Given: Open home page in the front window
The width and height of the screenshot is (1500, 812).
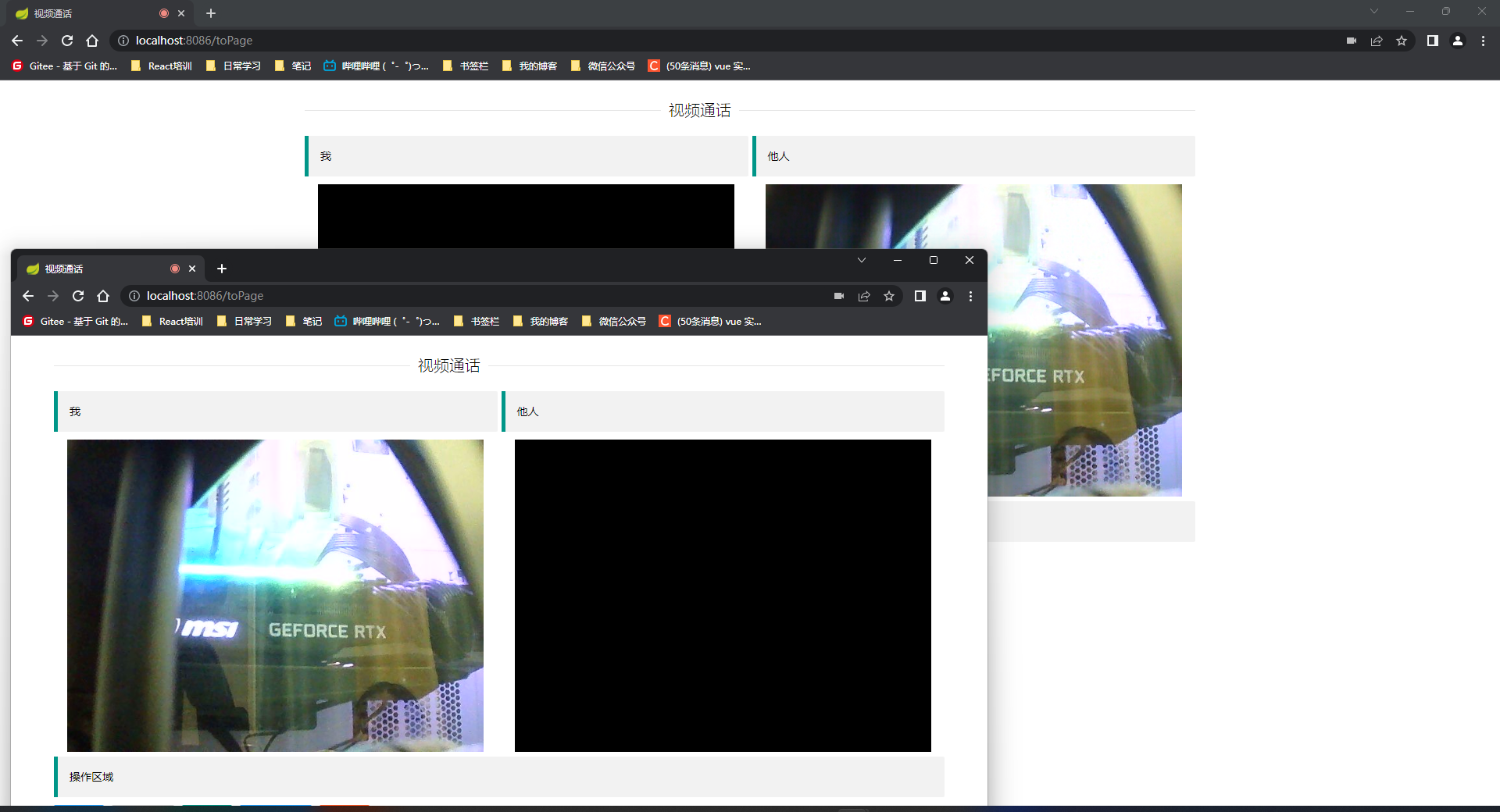Looking at the screenshot, I should [x=103, y=296].
